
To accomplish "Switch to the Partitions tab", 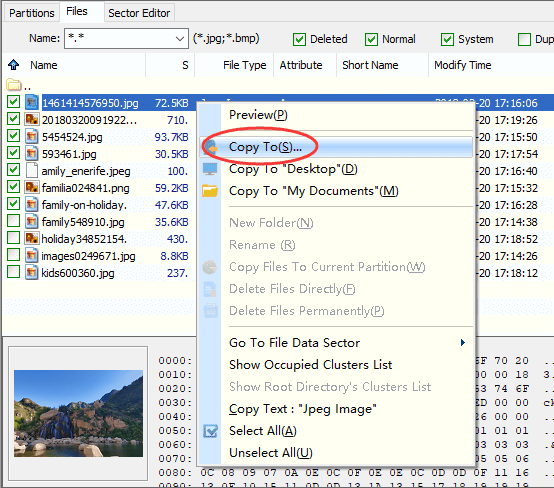I will 31,13.
